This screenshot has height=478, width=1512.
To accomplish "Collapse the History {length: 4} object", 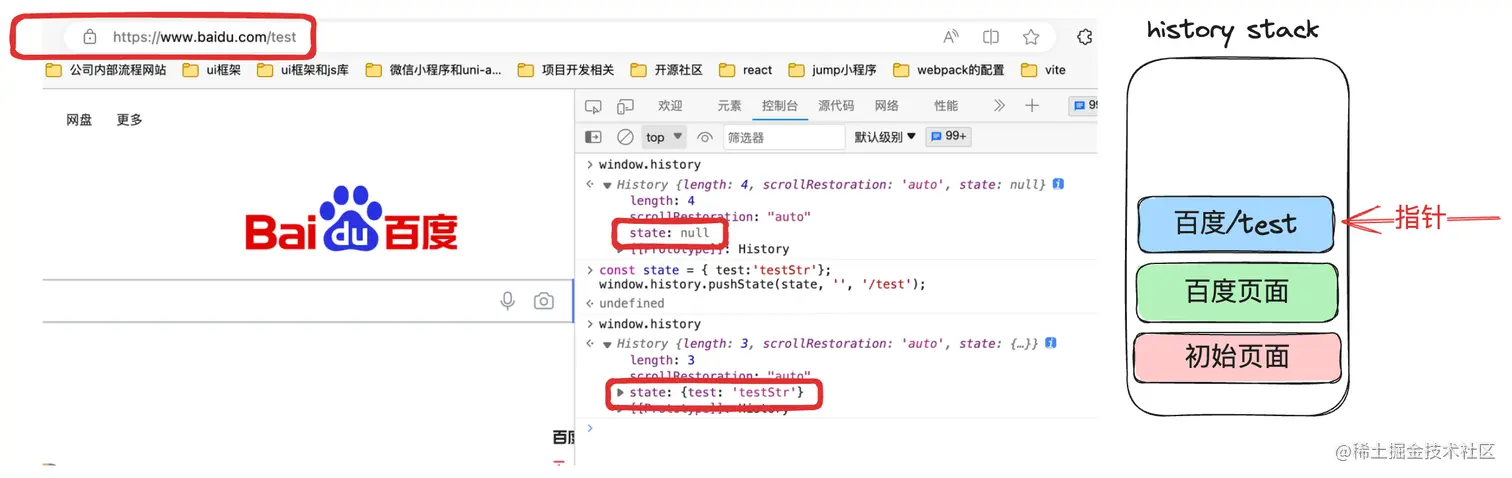I will tap(607, 185).
